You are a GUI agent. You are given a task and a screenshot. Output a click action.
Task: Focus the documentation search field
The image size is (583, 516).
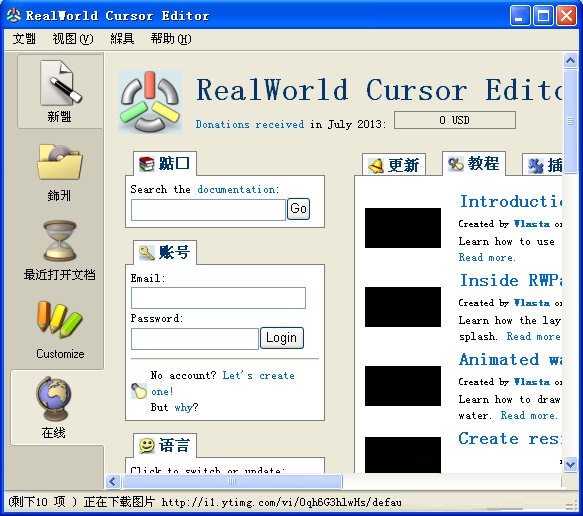(x=208, y=210)
